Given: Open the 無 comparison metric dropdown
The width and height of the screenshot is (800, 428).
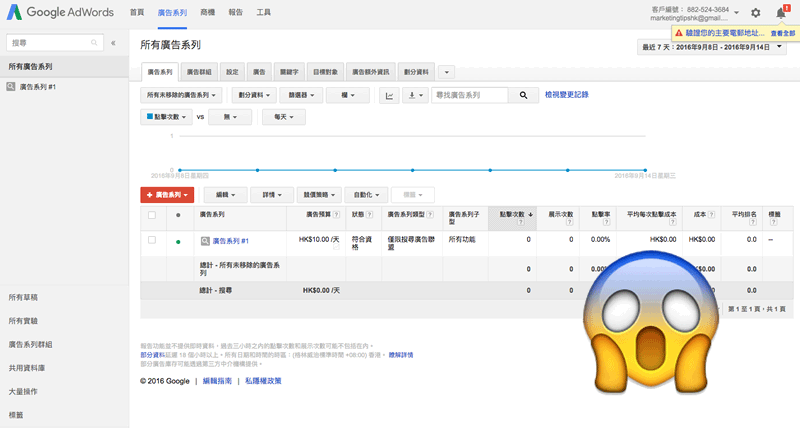Looking at the screenshot, I should 230,117.
